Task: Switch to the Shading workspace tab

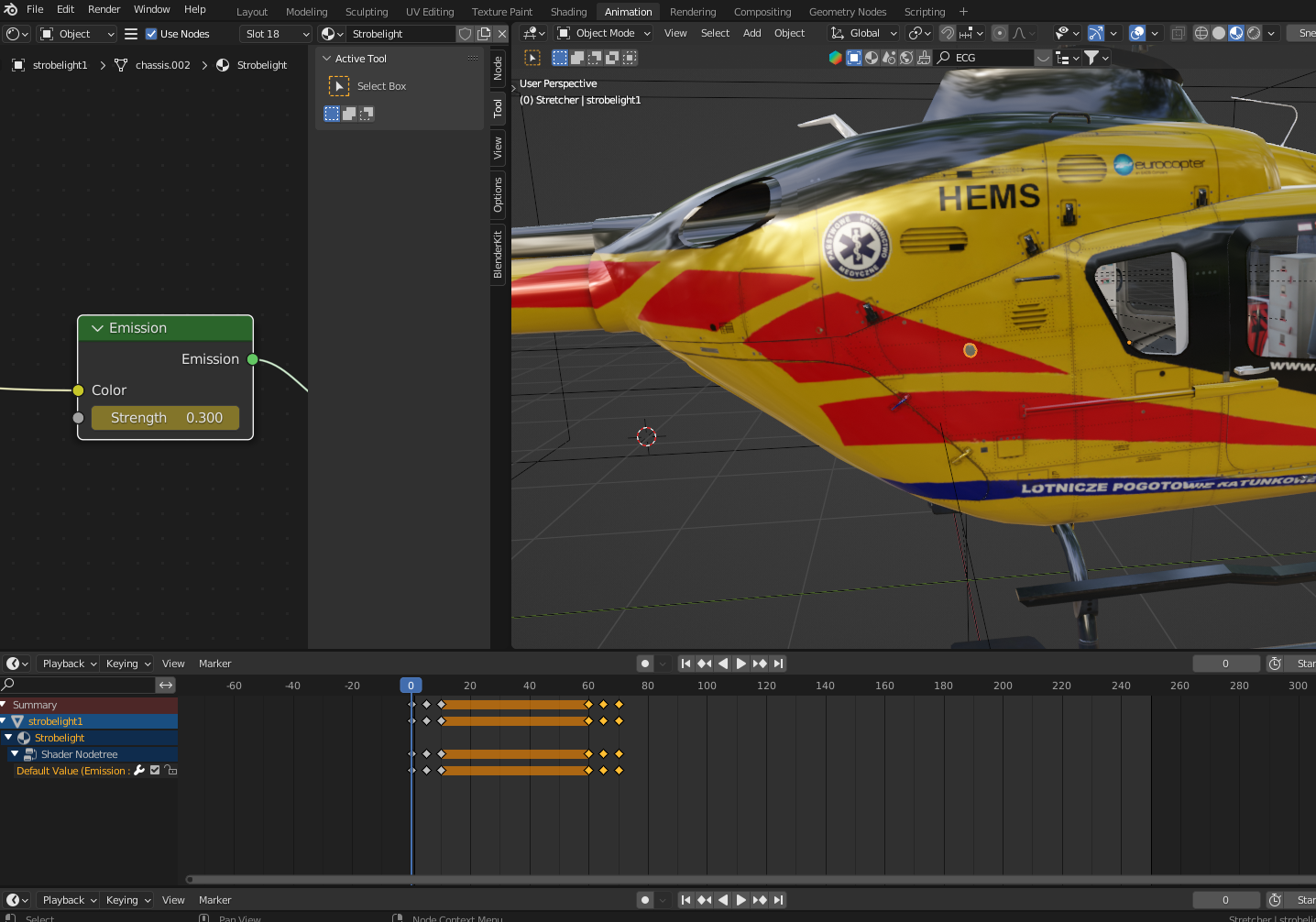Action: [x=568, y=12]
